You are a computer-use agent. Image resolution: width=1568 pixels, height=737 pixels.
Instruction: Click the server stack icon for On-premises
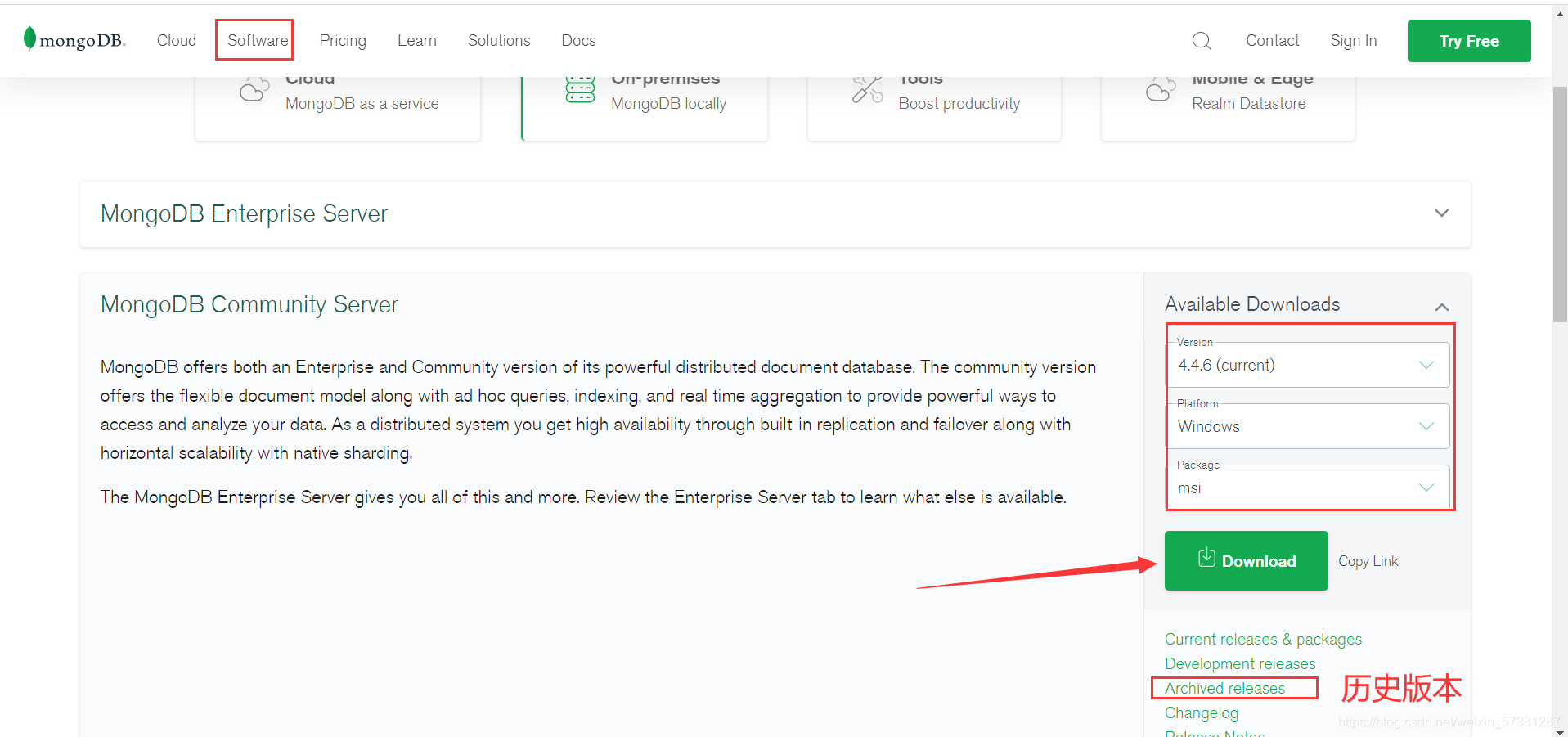tap(580, 89)
